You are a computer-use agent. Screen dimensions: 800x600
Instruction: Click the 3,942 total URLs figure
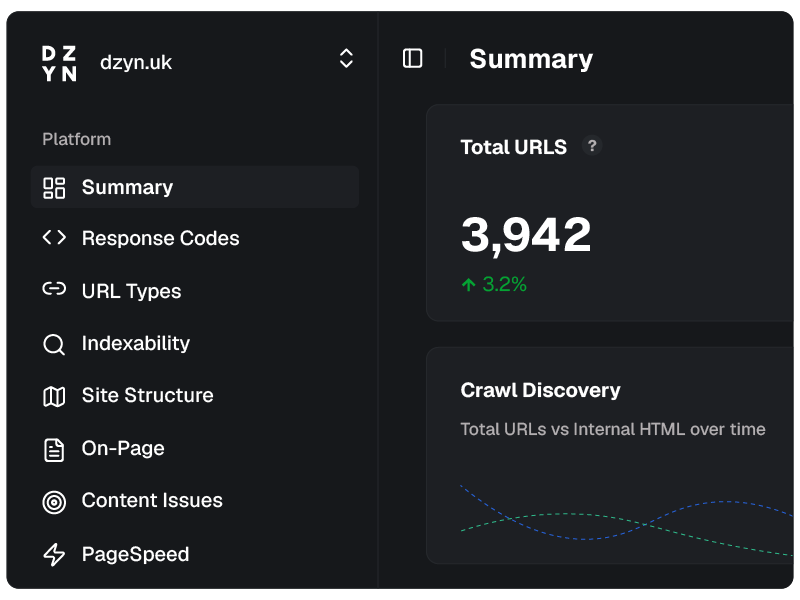coord(526,235)
